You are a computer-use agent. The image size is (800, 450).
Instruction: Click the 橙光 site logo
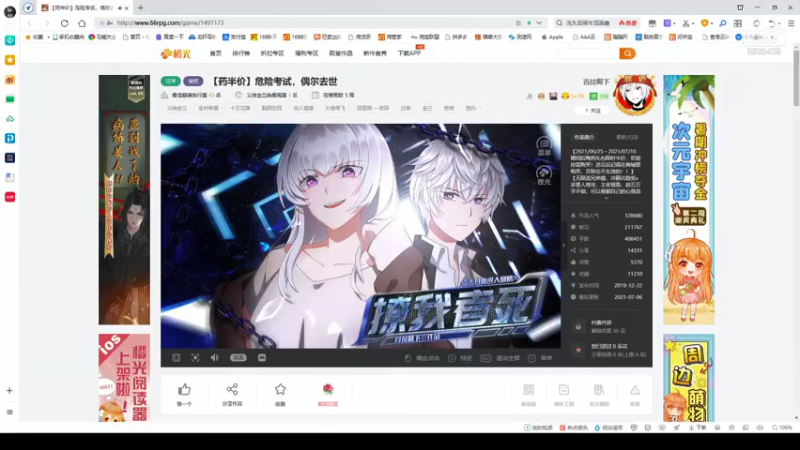pos(176,54)
